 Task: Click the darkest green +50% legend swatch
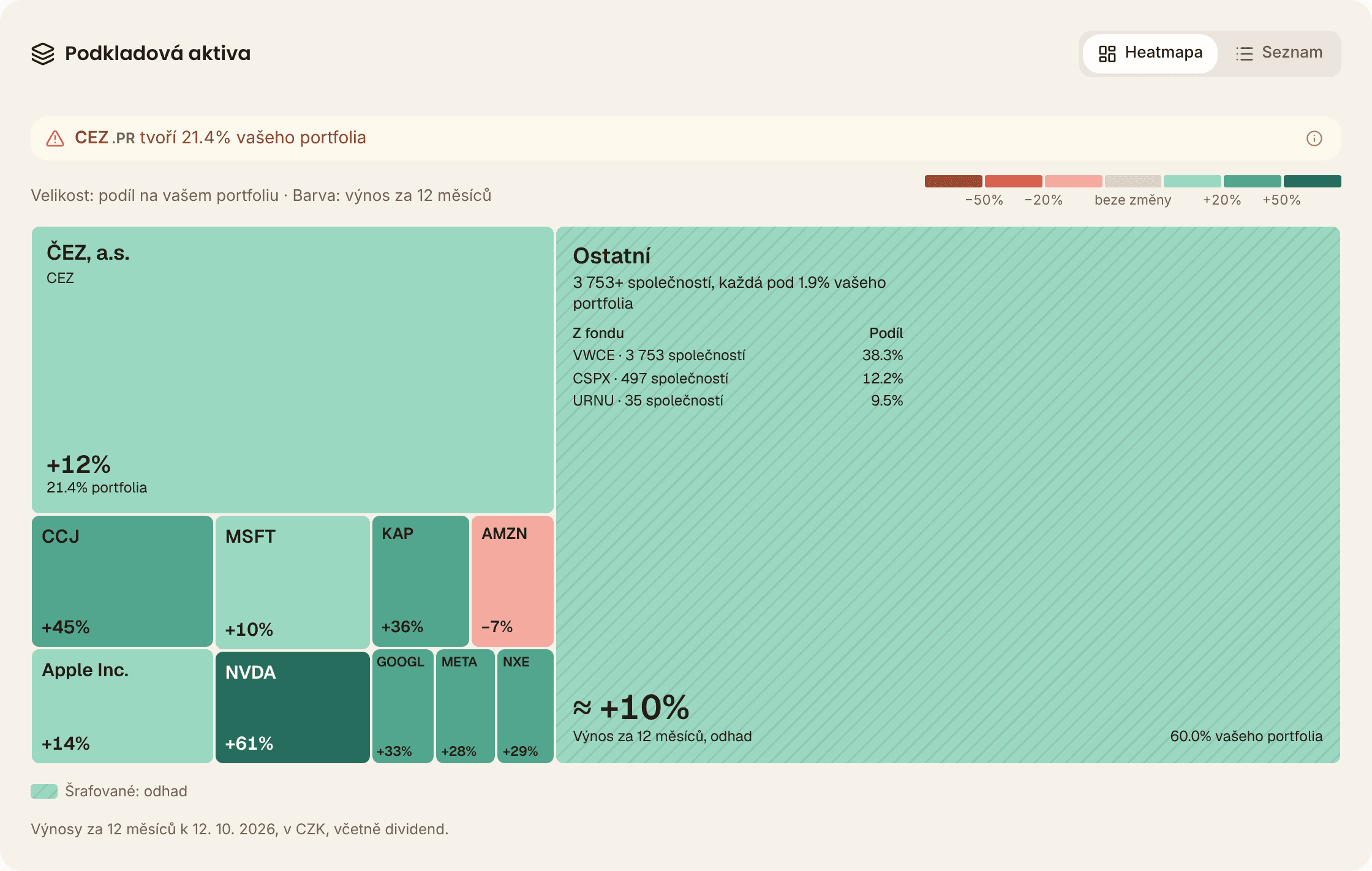1313,181
